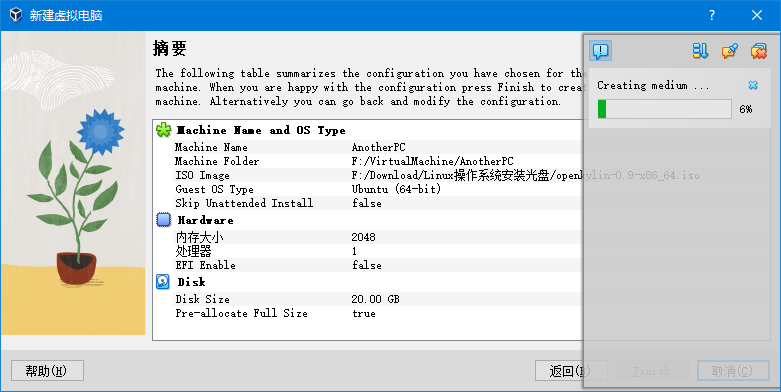Click the Creating medium progress bar

[664, 109]
